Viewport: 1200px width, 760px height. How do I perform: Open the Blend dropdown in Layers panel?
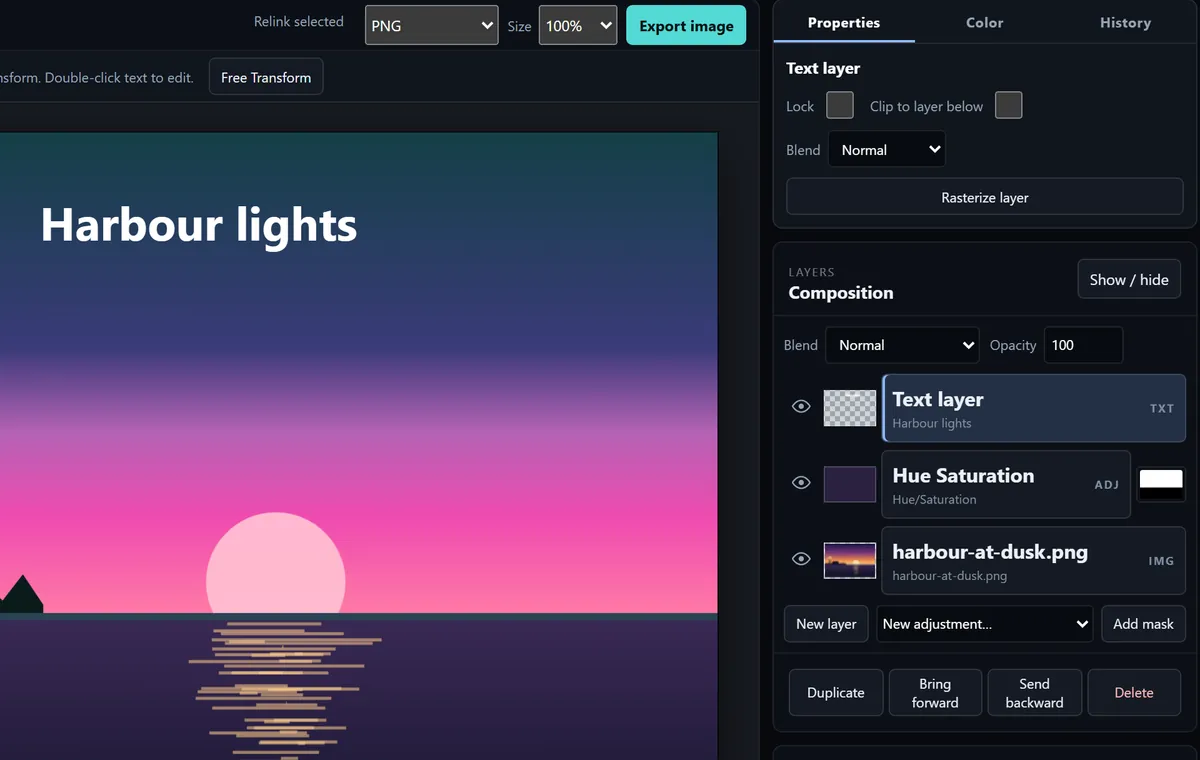click(902, 345)
